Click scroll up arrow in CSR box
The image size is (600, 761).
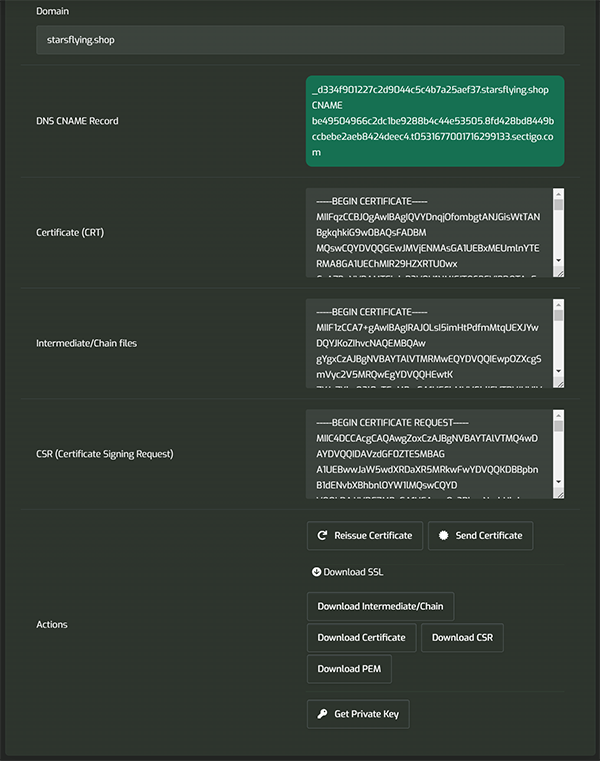point(559,415)
